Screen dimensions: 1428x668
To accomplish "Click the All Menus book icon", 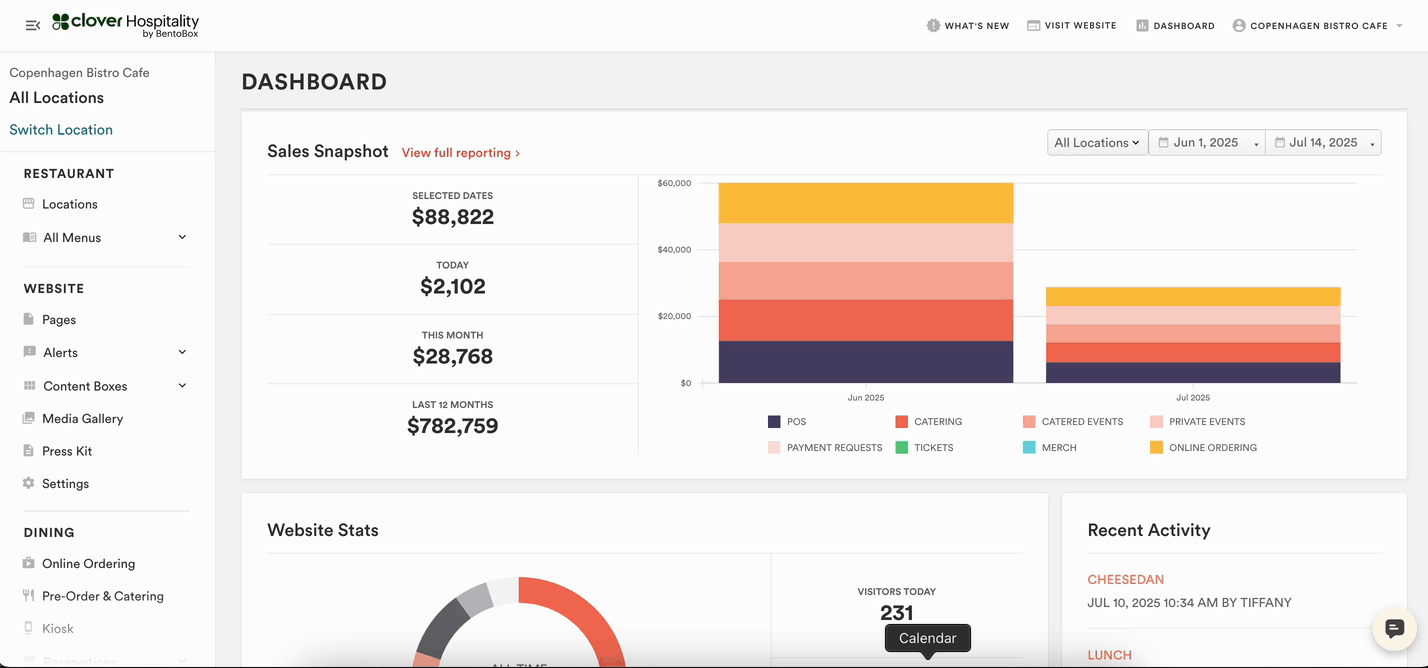I will coord(29,238).
